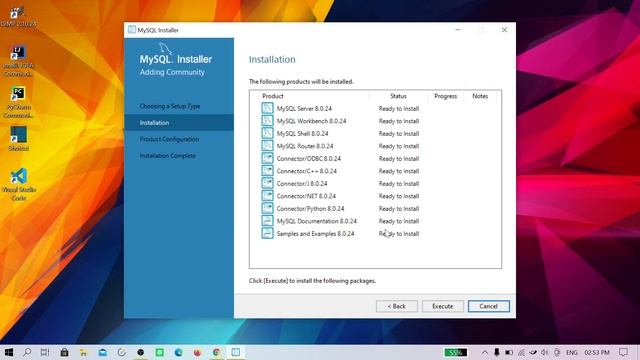Click the Connector/J 8.0.24 product icon

coord(267,183)
